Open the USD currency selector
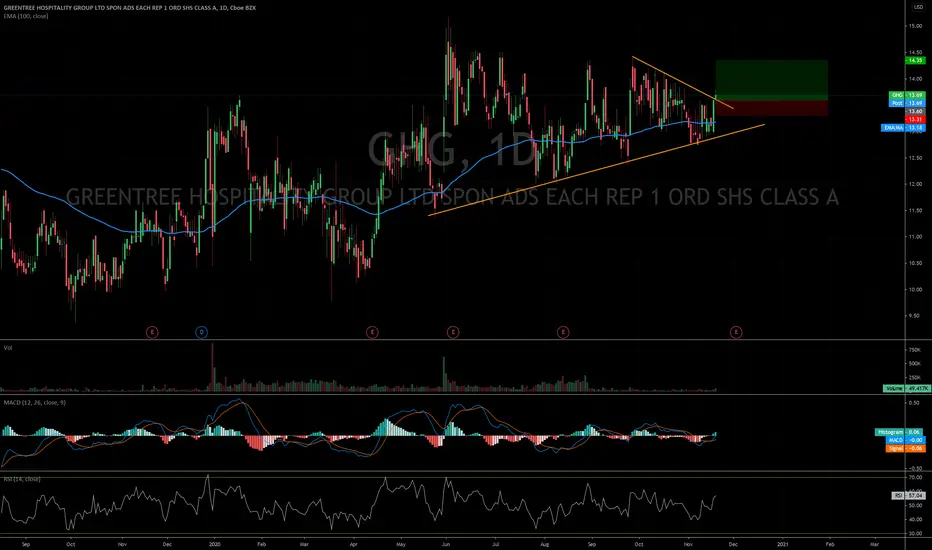932x550 pixels. point(917,7)
